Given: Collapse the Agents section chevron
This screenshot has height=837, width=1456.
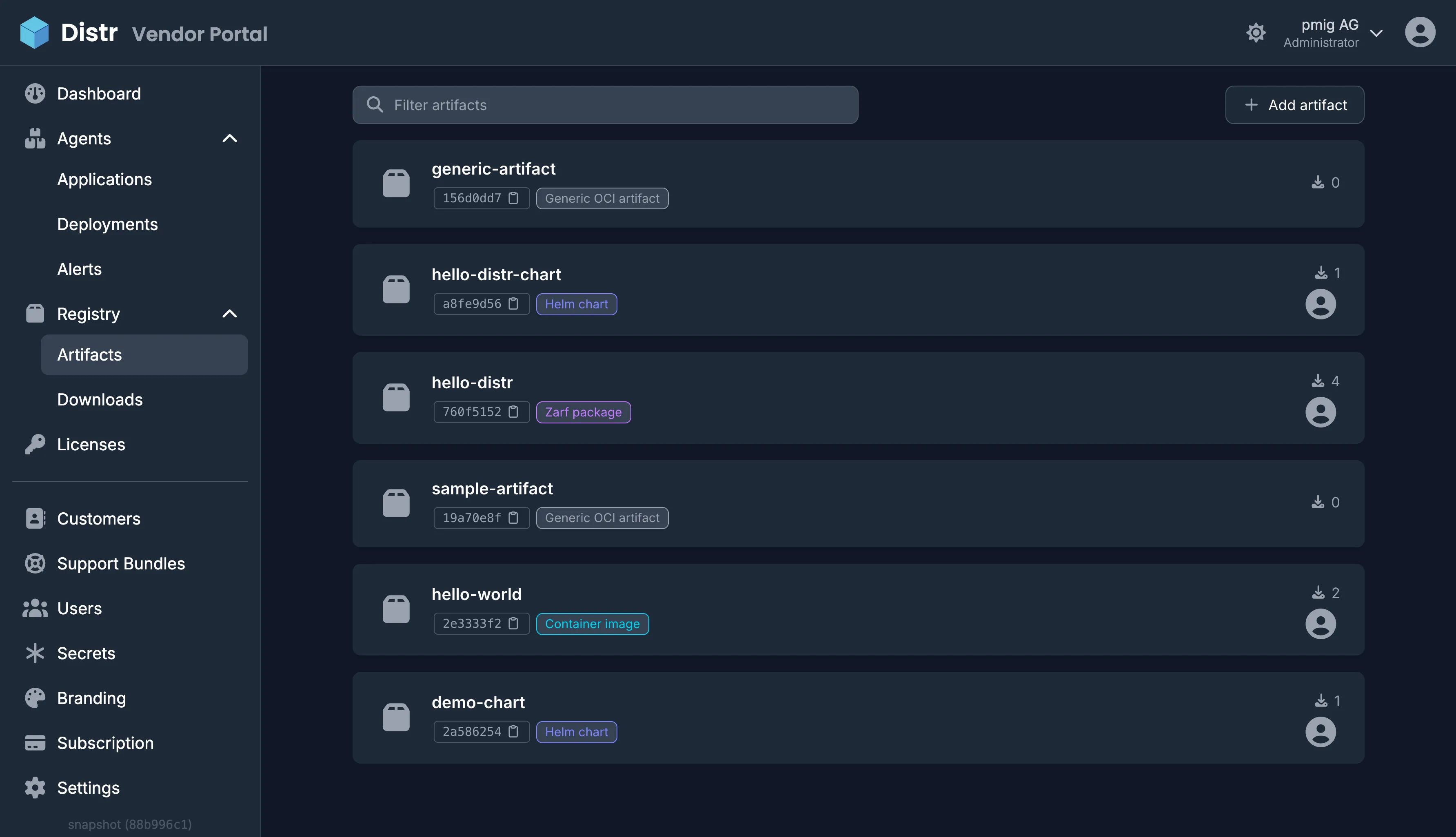Looking at the screenshot, I should coord(229,139).
